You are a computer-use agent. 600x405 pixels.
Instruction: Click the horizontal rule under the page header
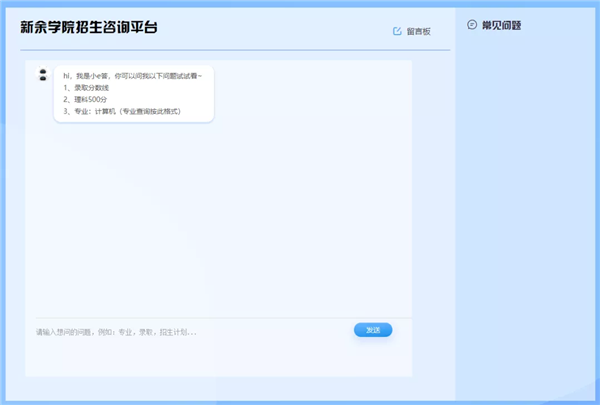point(235,49)
